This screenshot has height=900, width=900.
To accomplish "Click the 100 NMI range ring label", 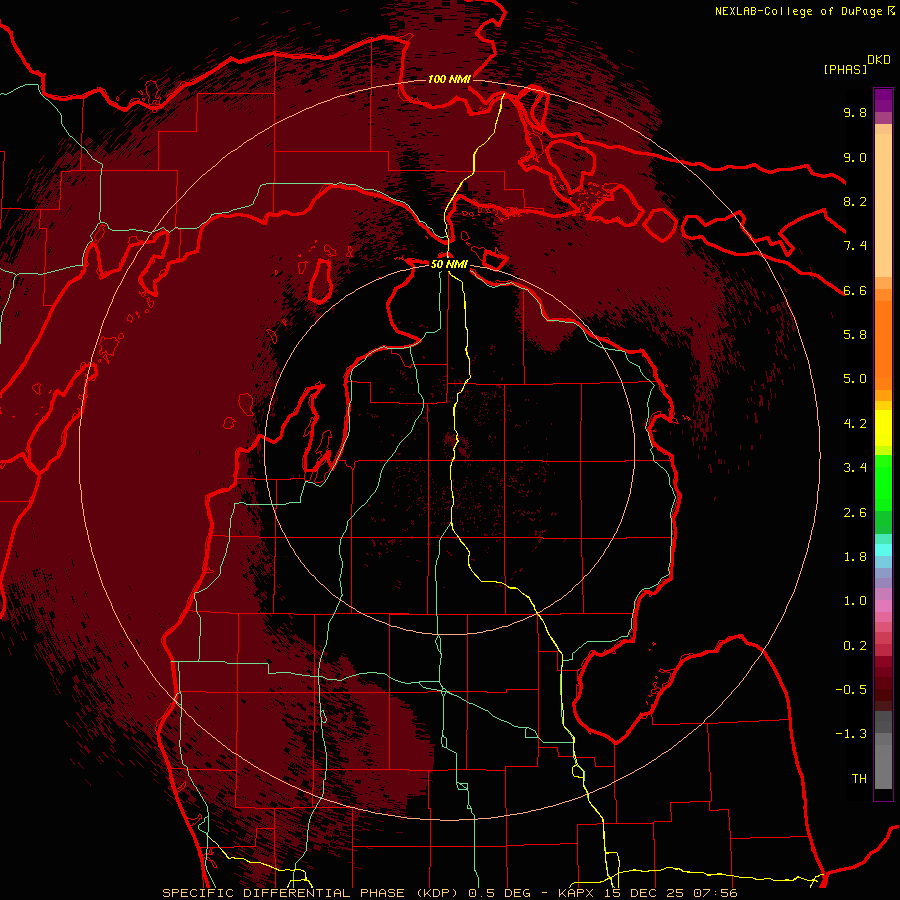I will pyautogui.click(x=449, y=79).
